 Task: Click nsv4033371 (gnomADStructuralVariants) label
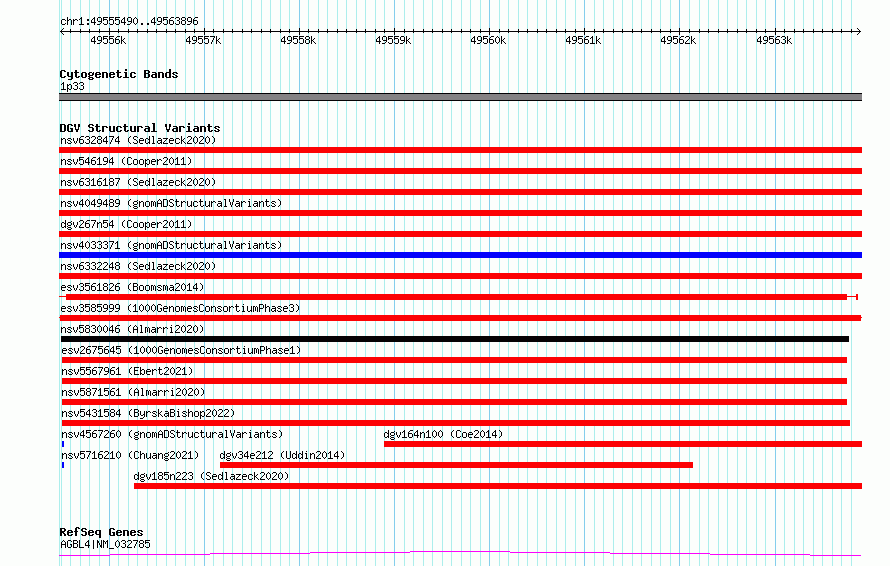[x=171, y=245]
